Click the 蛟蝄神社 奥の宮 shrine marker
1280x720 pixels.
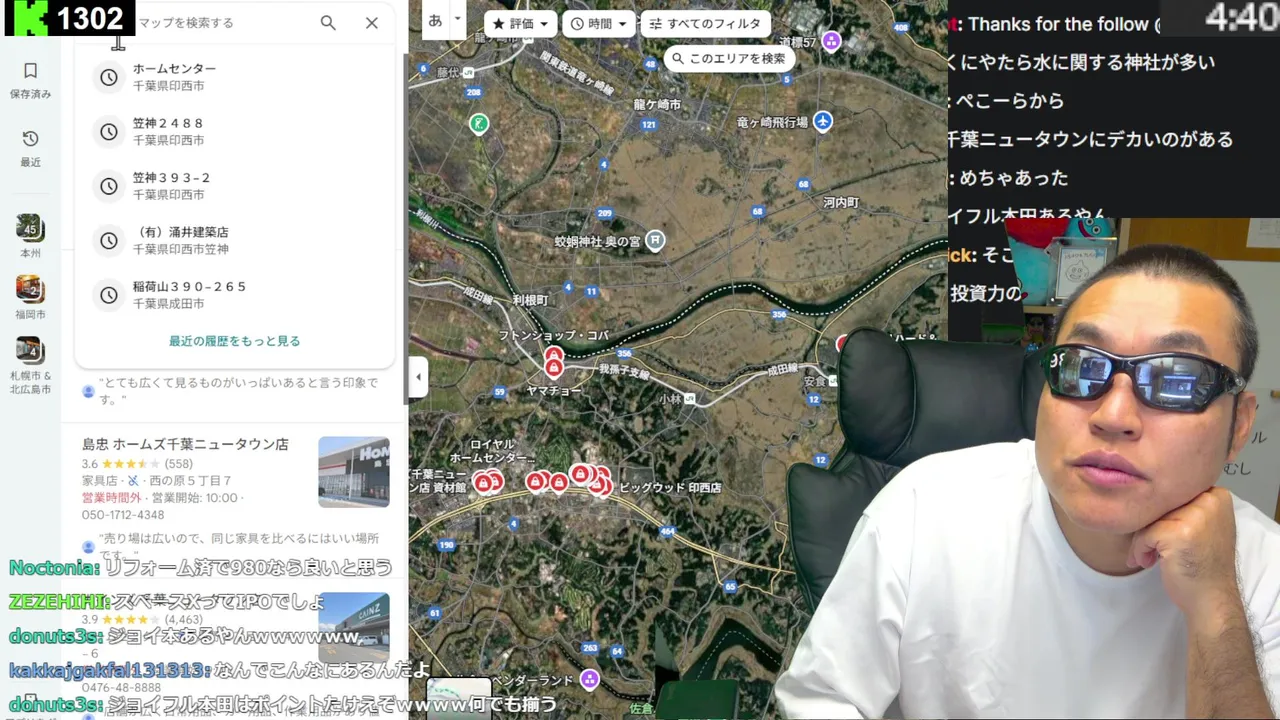click(x=655, y=240)
